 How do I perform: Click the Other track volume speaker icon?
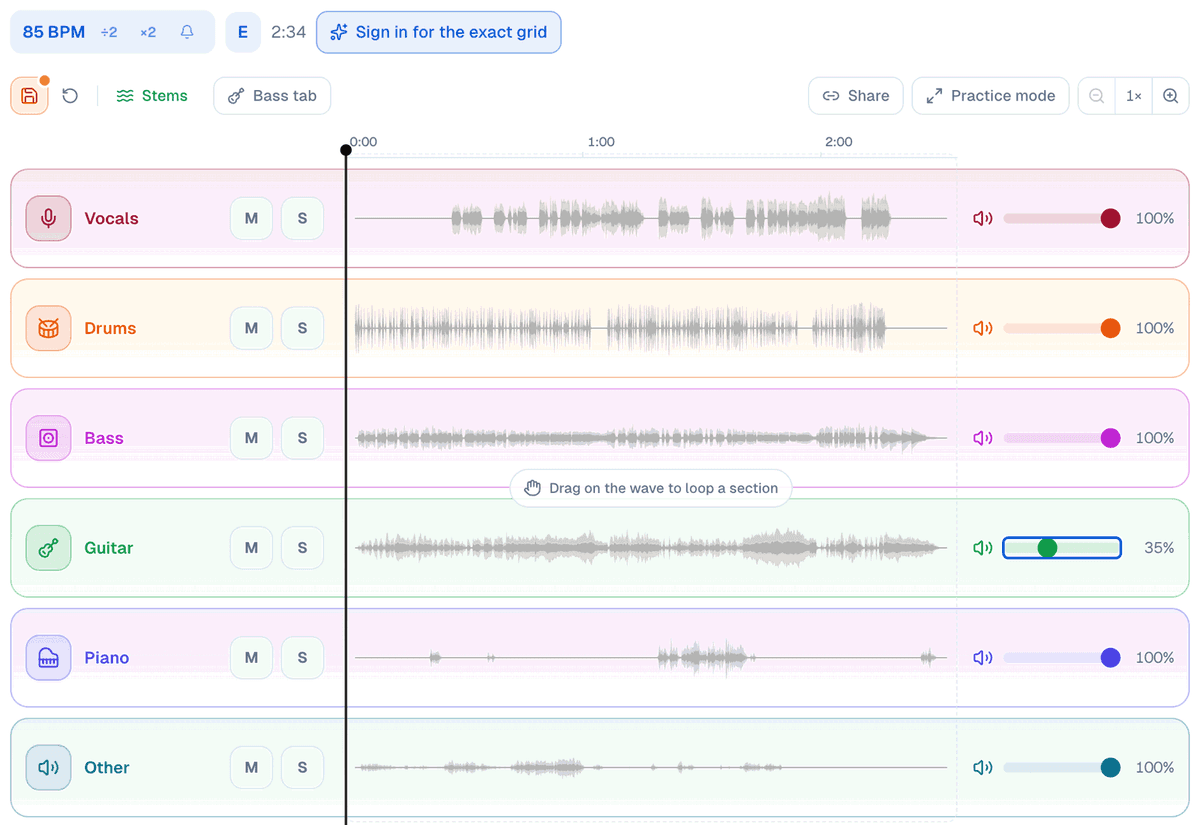[983, 768]
